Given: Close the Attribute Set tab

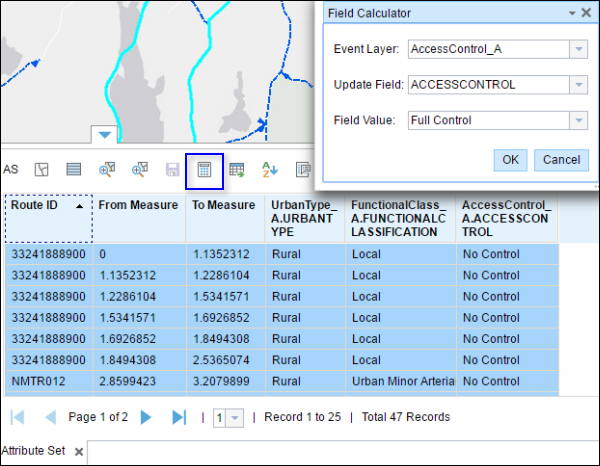Looking at the screenshot, I should pos(79,452).
